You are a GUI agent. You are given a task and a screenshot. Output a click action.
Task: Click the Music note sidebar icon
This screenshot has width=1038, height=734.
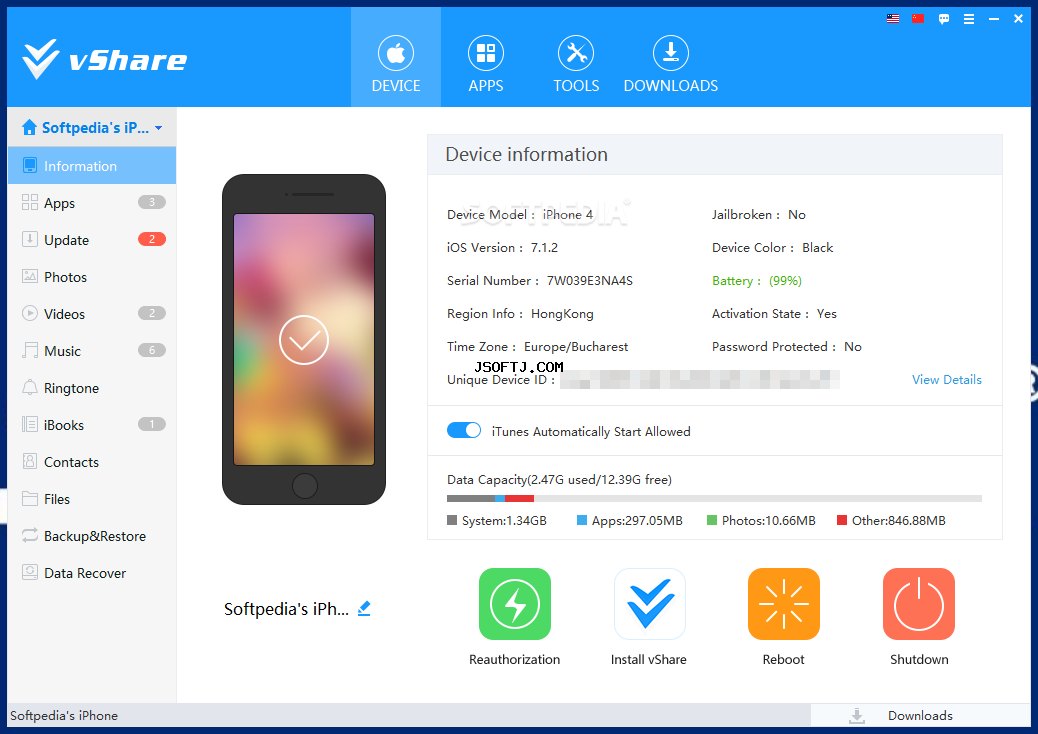pos(30,350)
